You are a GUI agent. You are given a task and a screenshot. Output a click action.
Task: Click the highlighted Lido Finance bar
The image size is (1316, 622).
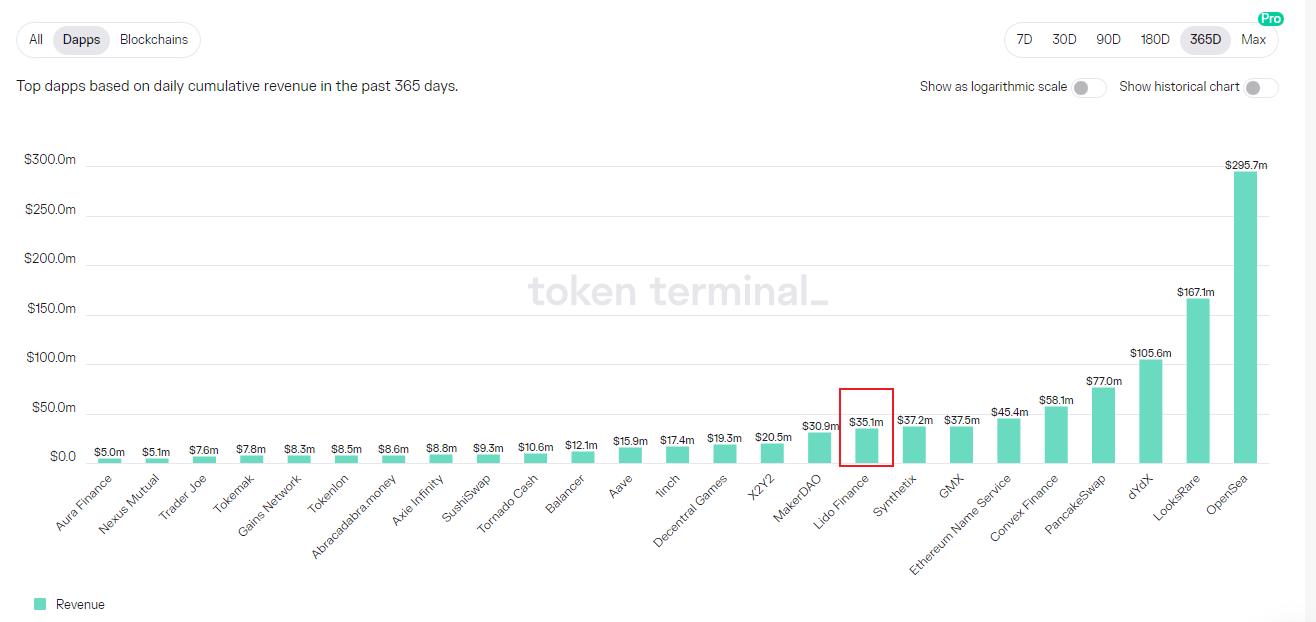867,446
